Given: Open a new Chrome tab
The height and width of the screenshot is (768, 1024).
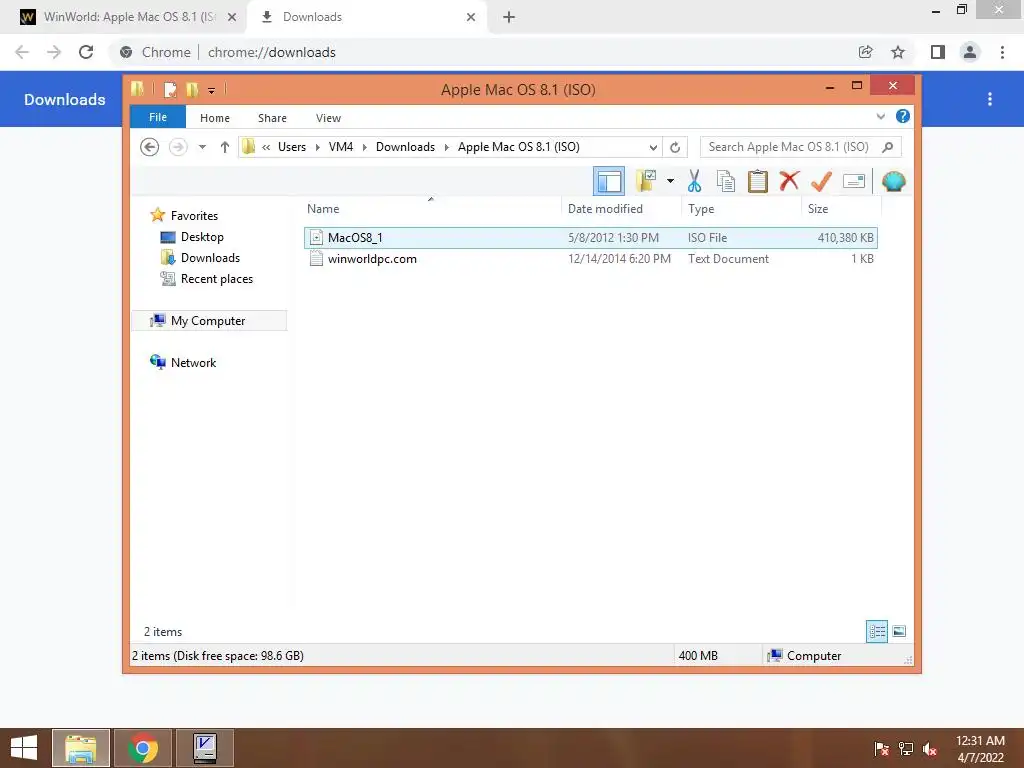Looking at the screenshot, I should [509, 17].
